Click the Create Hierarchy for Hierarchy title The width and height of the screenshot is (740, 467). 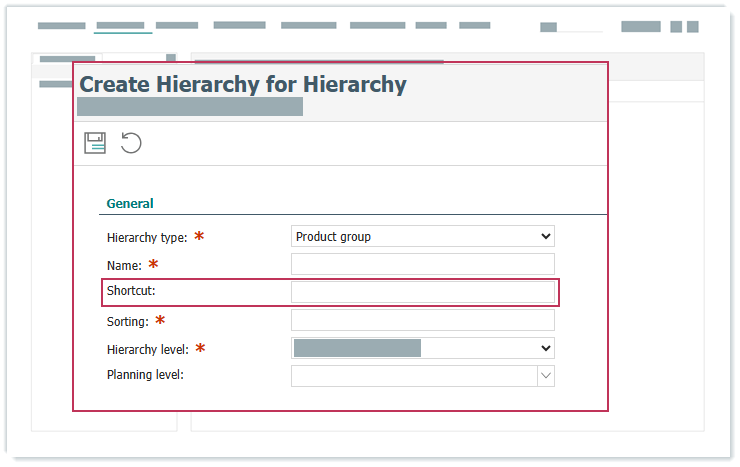pos(243,84)
